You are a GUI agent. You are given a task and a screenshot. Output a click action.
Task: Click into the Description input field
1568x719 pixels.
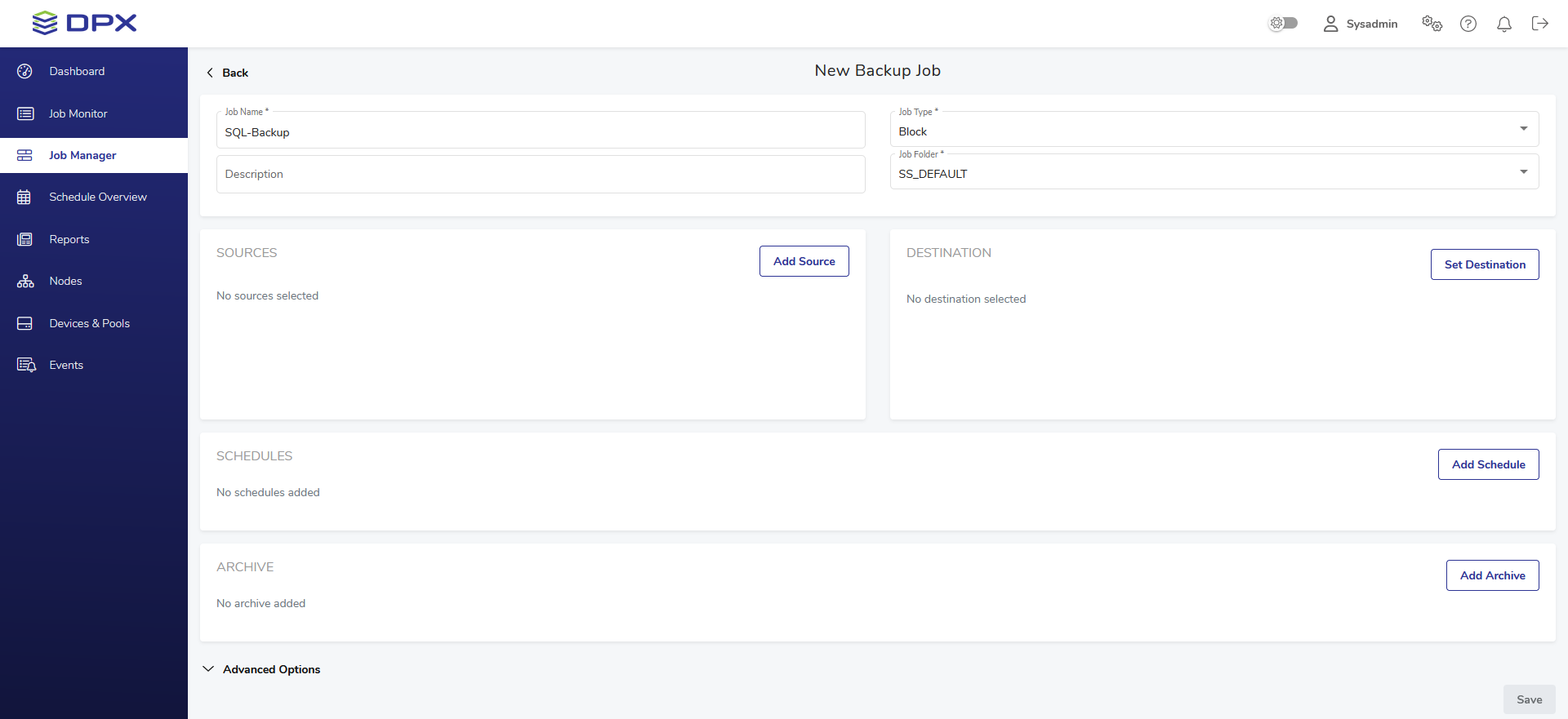[x=540, y=175]
